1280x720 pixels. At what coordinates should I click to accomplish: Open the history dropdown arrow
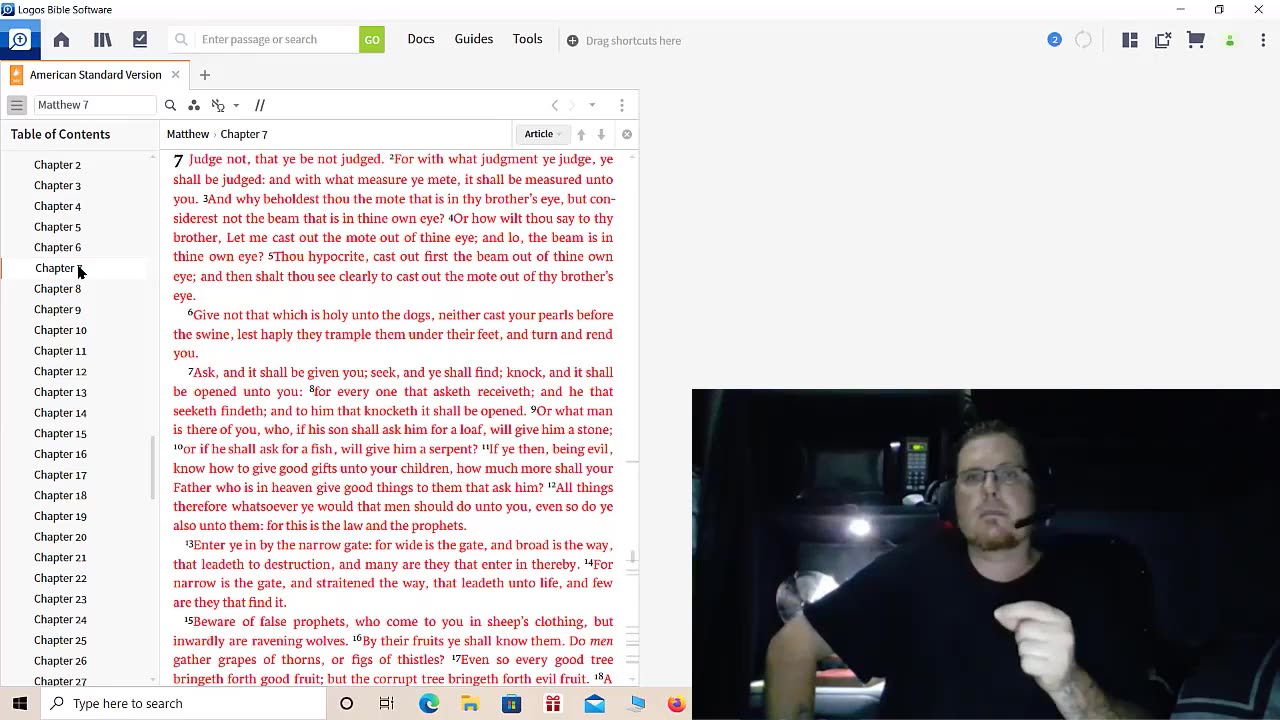592,105
